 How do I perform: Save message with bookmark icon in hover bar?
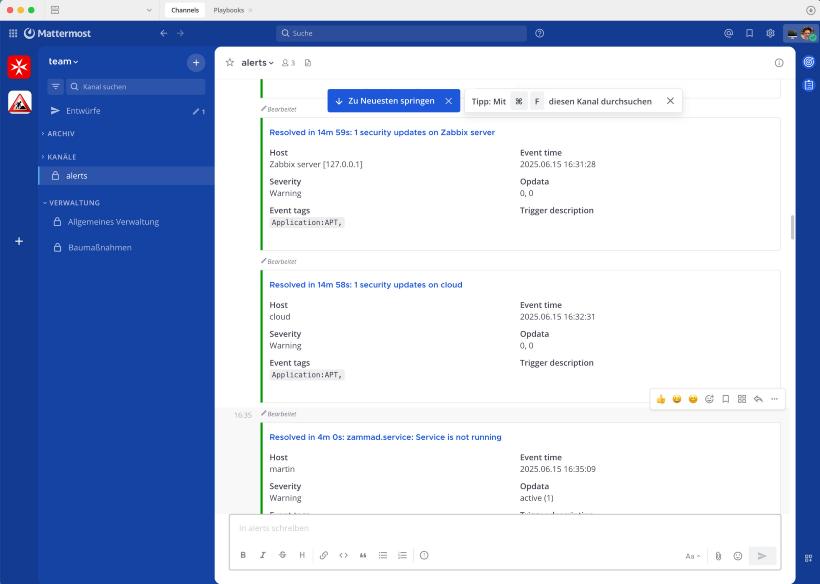point(725,399)
